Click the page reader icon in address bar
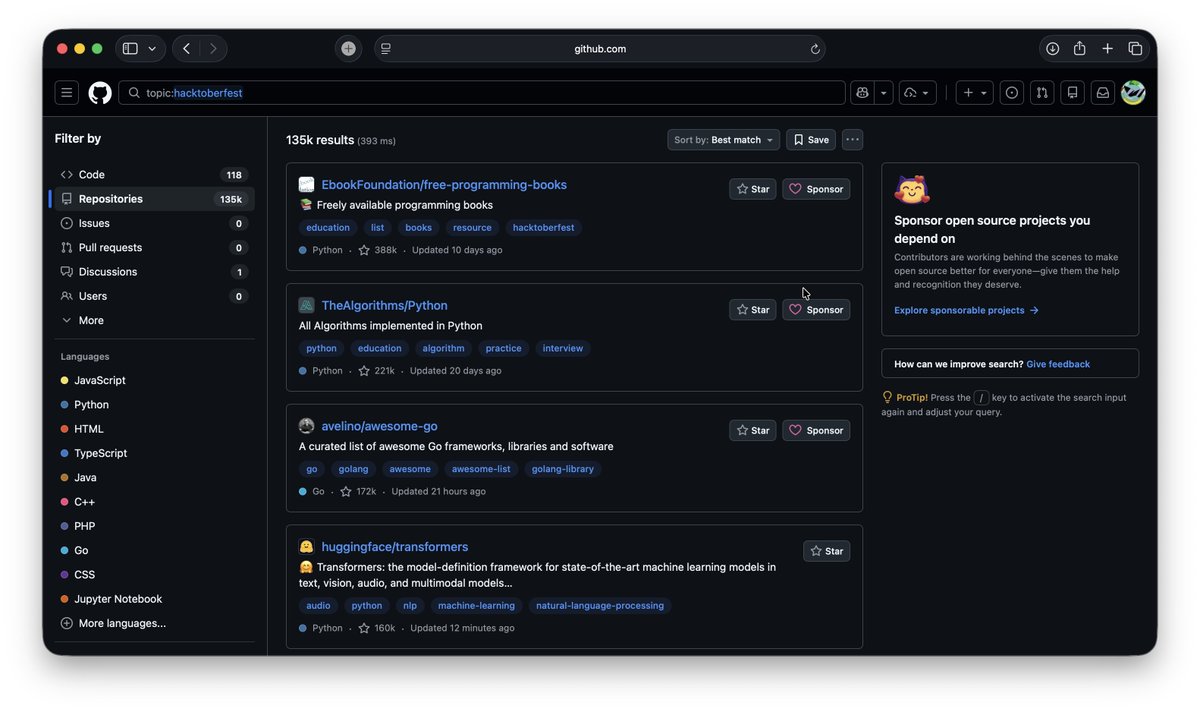The width and height of the screenshot is (1200, 712). (386, 49)
